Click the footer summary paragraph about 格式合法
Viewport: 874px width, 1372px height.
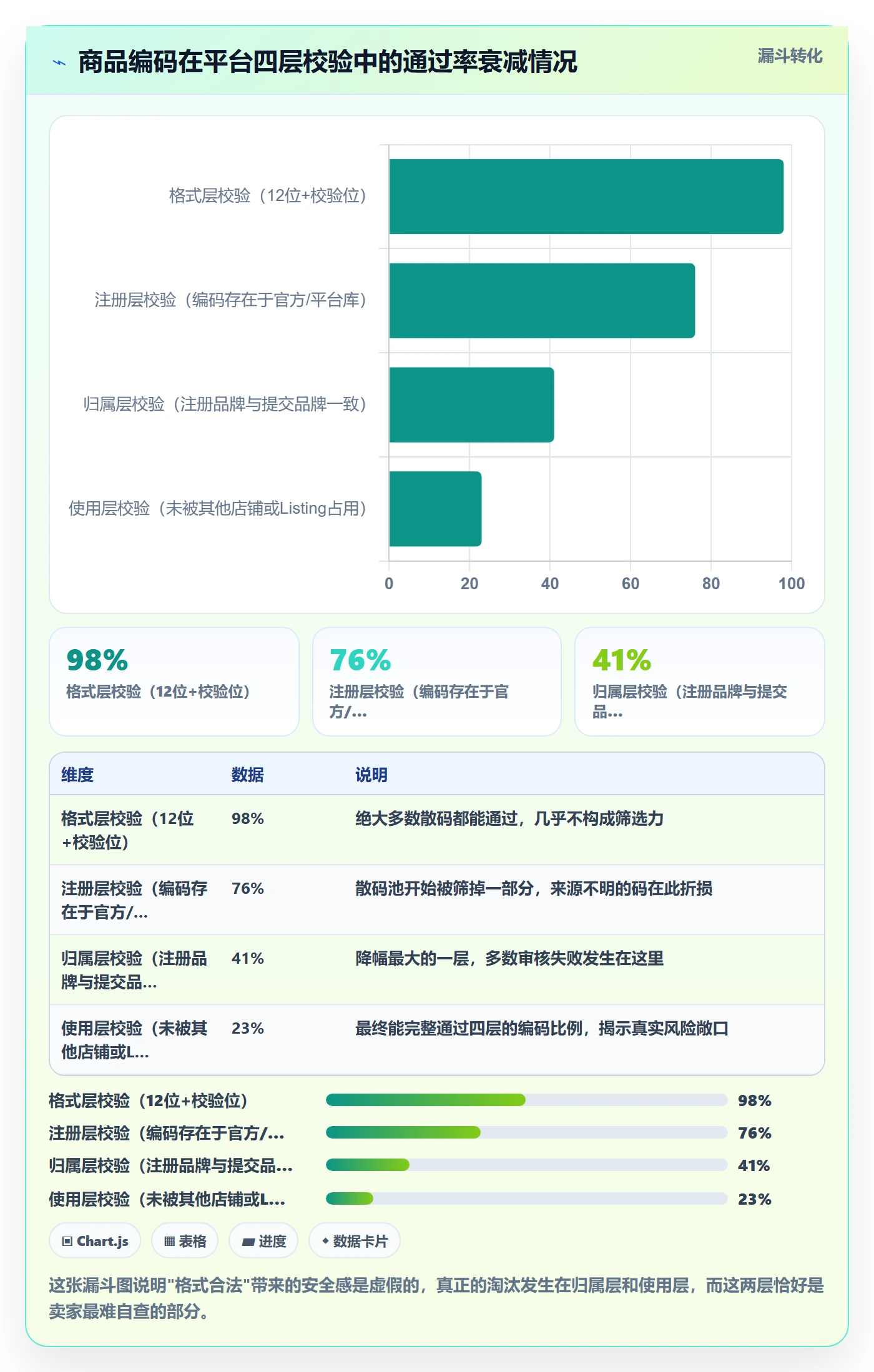pyautogui.click(x=436, y=1298)
